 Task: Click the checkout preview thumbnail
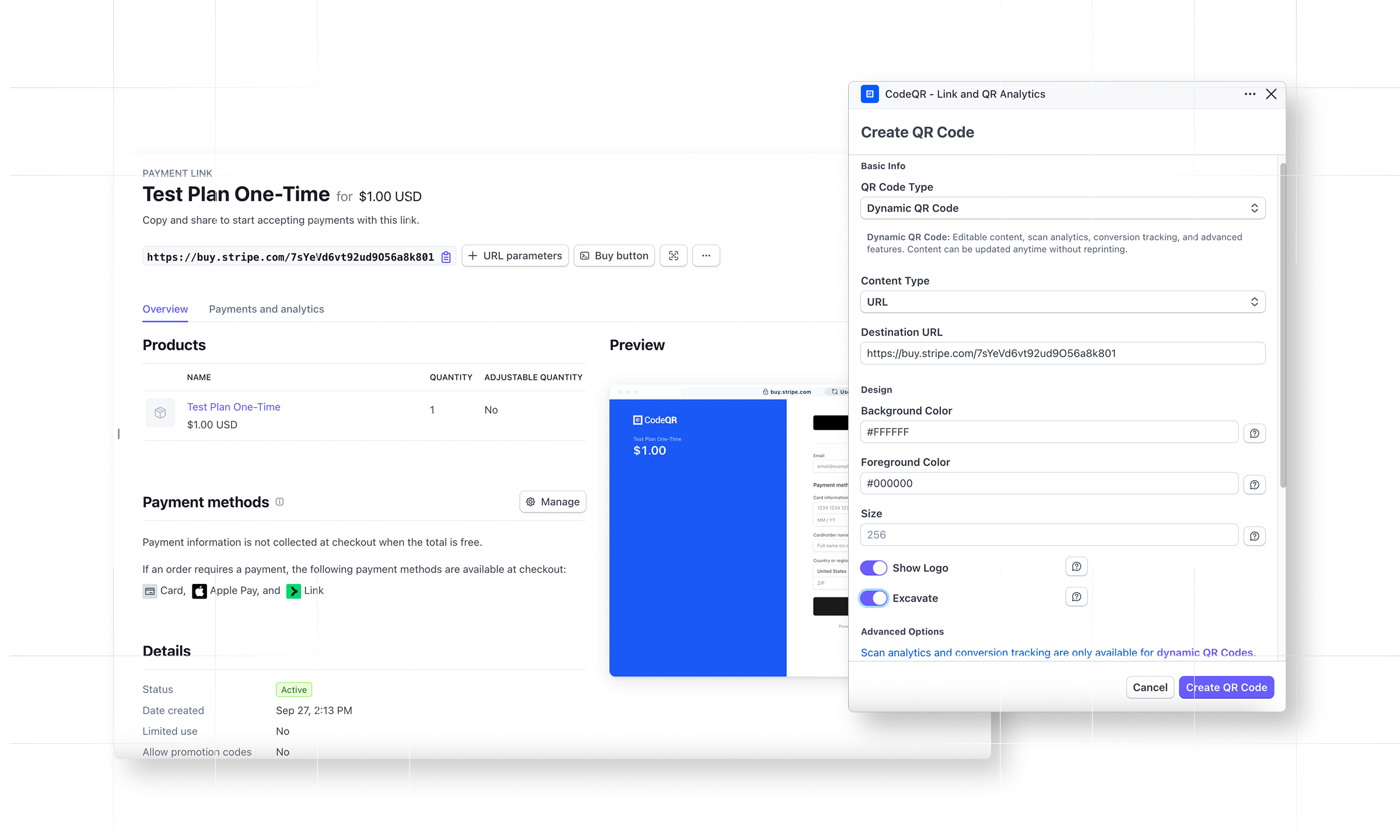729,531
